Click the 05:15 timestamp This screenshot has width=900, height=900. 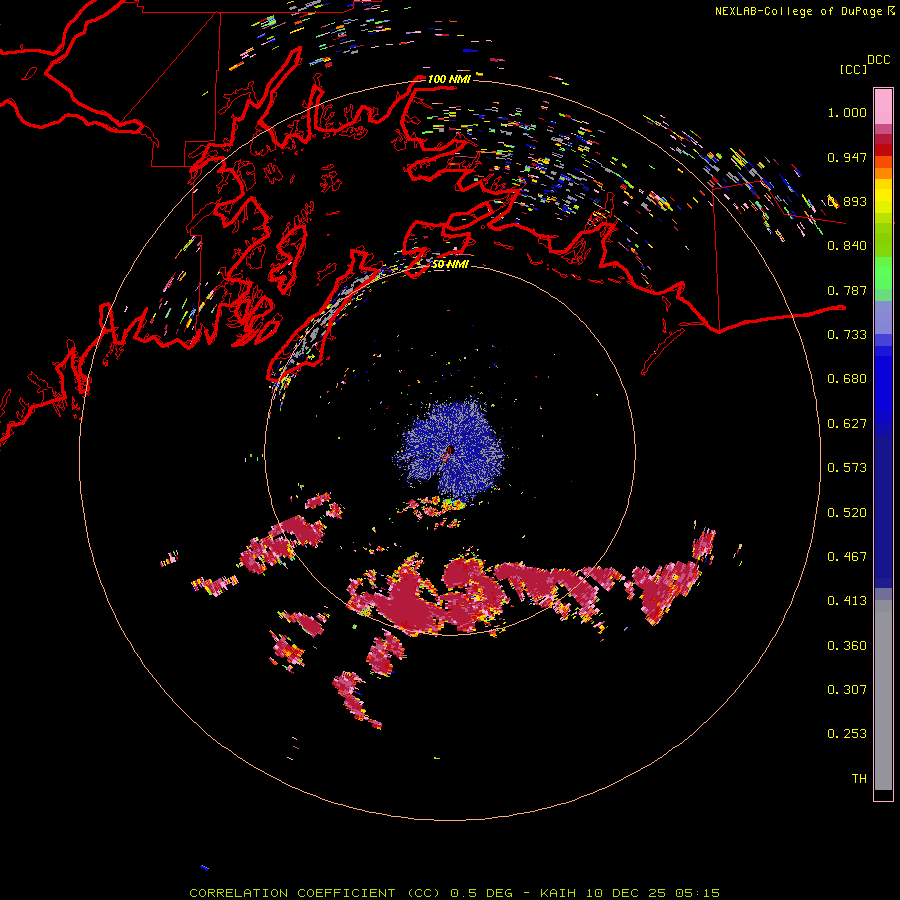(697, 893)
